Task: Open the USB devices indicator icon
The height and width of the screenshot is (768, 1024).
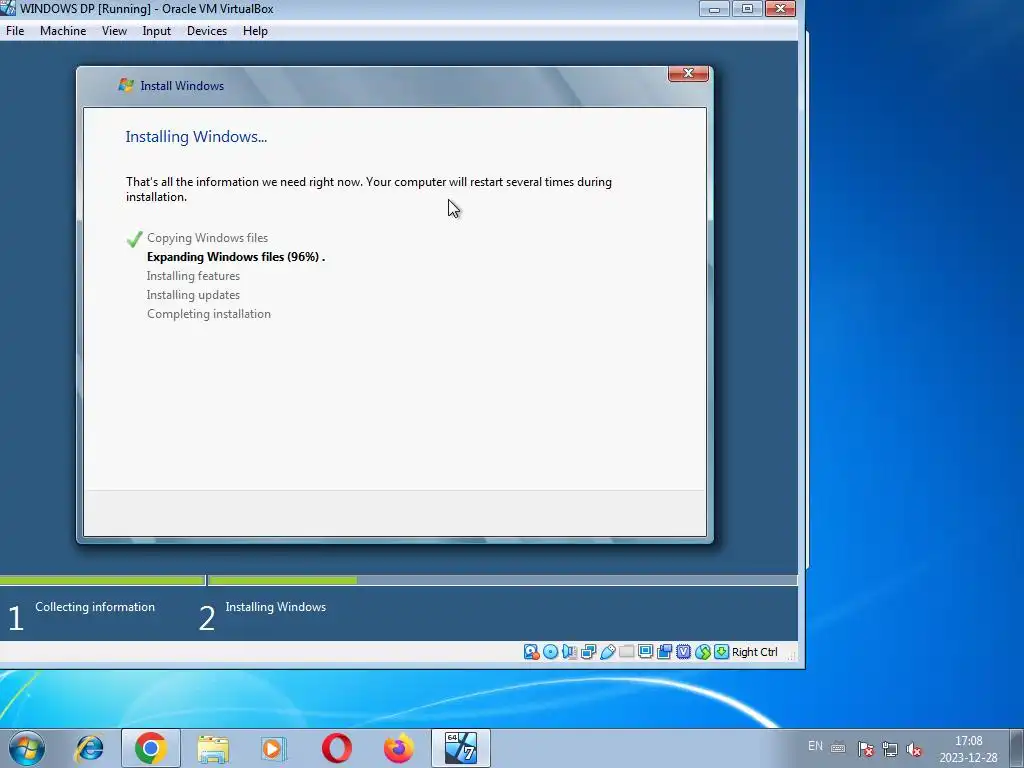Action: [x=607, y=652]
